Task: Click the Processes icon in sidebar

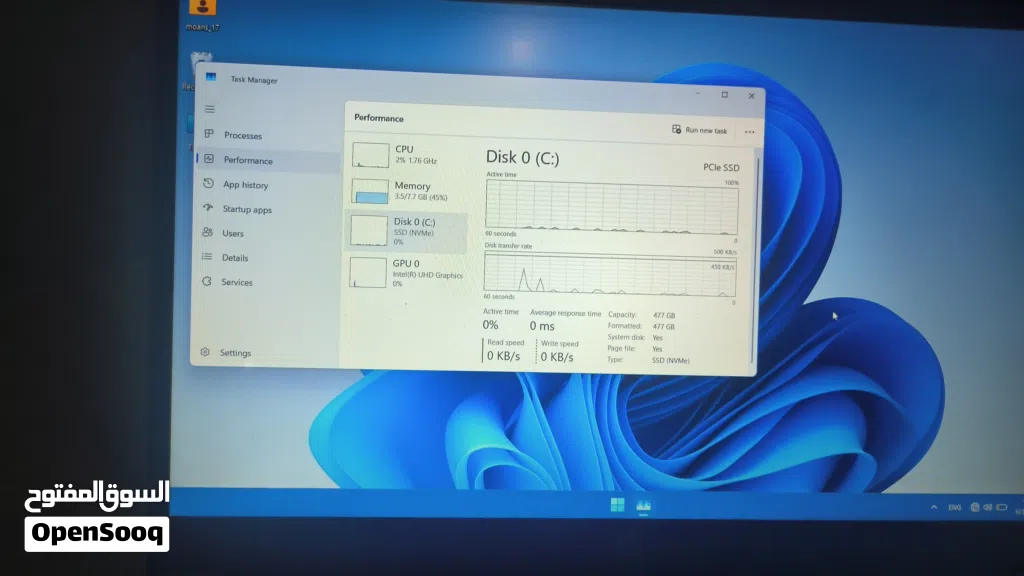Action: click(x=209, y=134)
